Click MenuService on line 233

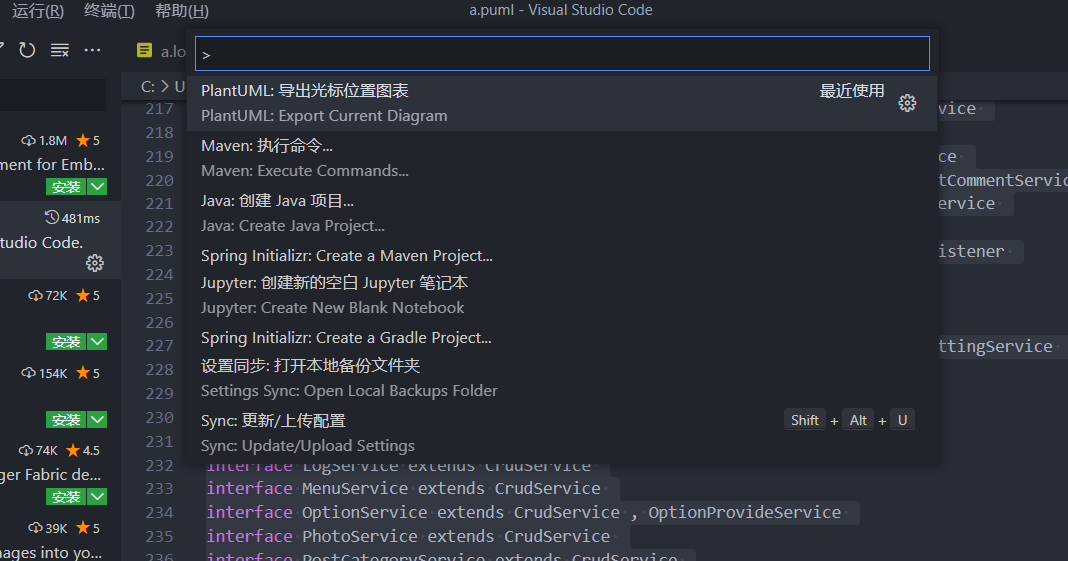pyautogui.click(x=355, y=489)
